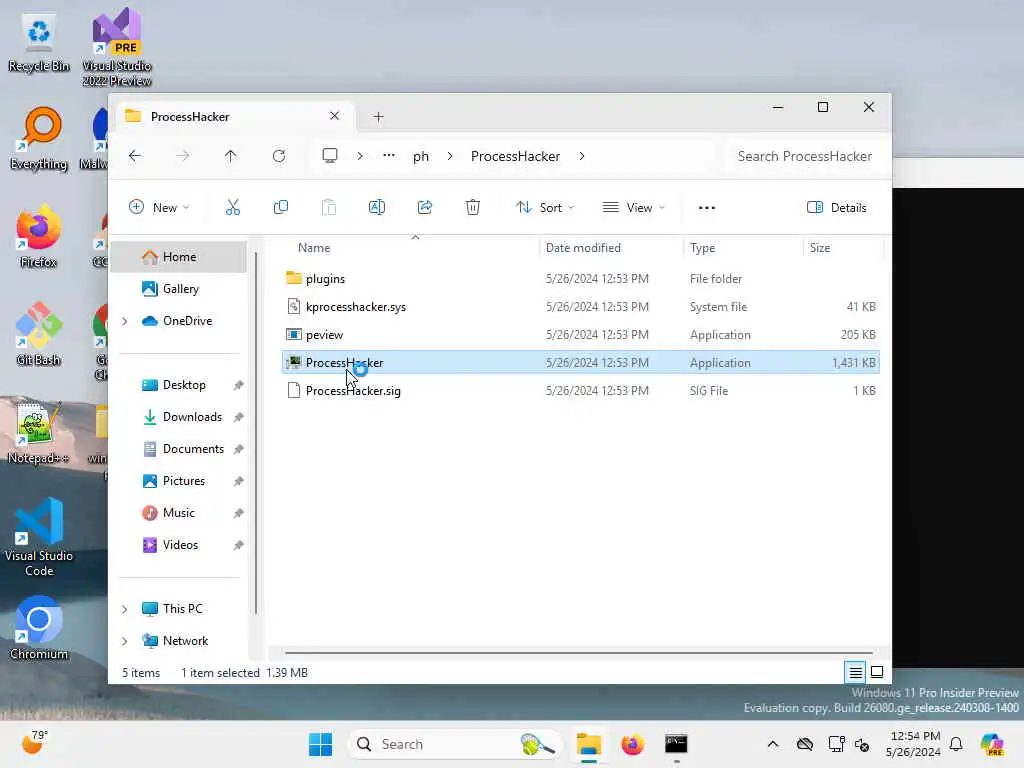The height and width of the screenshot is (768, 1024).
Task: Select the Firefox desktop icon
Action: [x=39, y=236]
